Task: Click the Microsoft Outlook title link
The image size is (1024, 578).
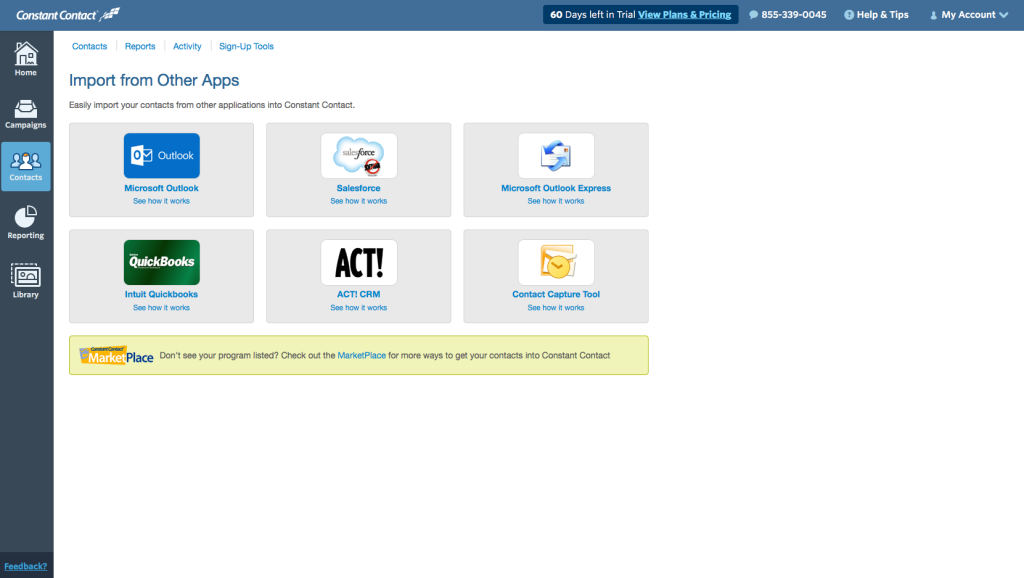Action: tap(161, 188)
